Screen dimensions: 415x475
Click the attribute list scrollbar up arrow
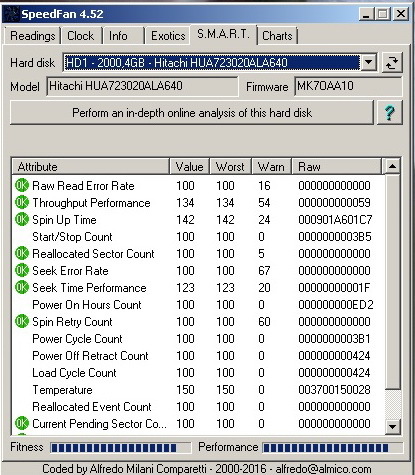pos(392,166)
